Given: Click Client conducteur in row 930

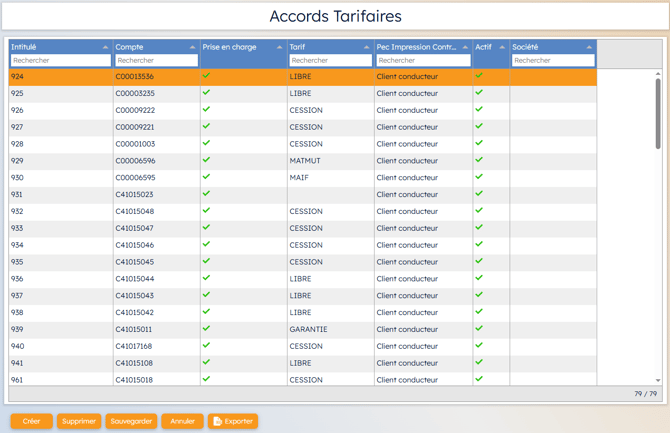Looking at the screenshot, I should coord(407,178).
